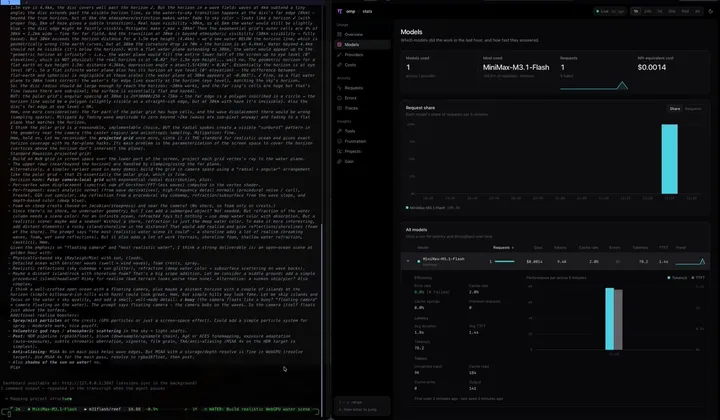Sort table by Tokens column

point(560,248)
